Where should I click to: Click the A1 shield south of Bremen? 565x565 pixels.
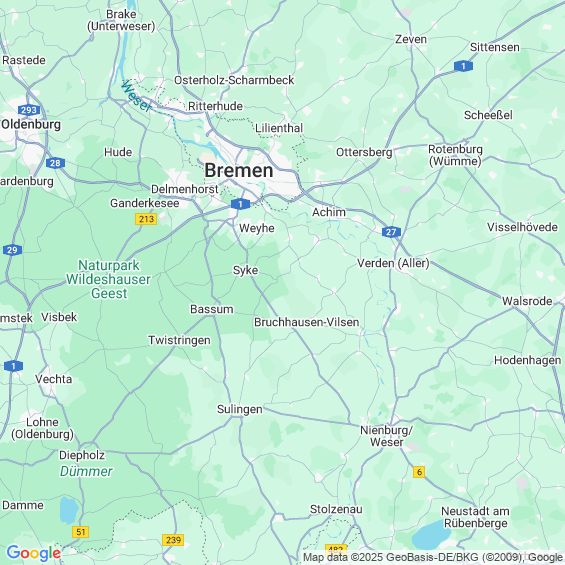(240, 204)
